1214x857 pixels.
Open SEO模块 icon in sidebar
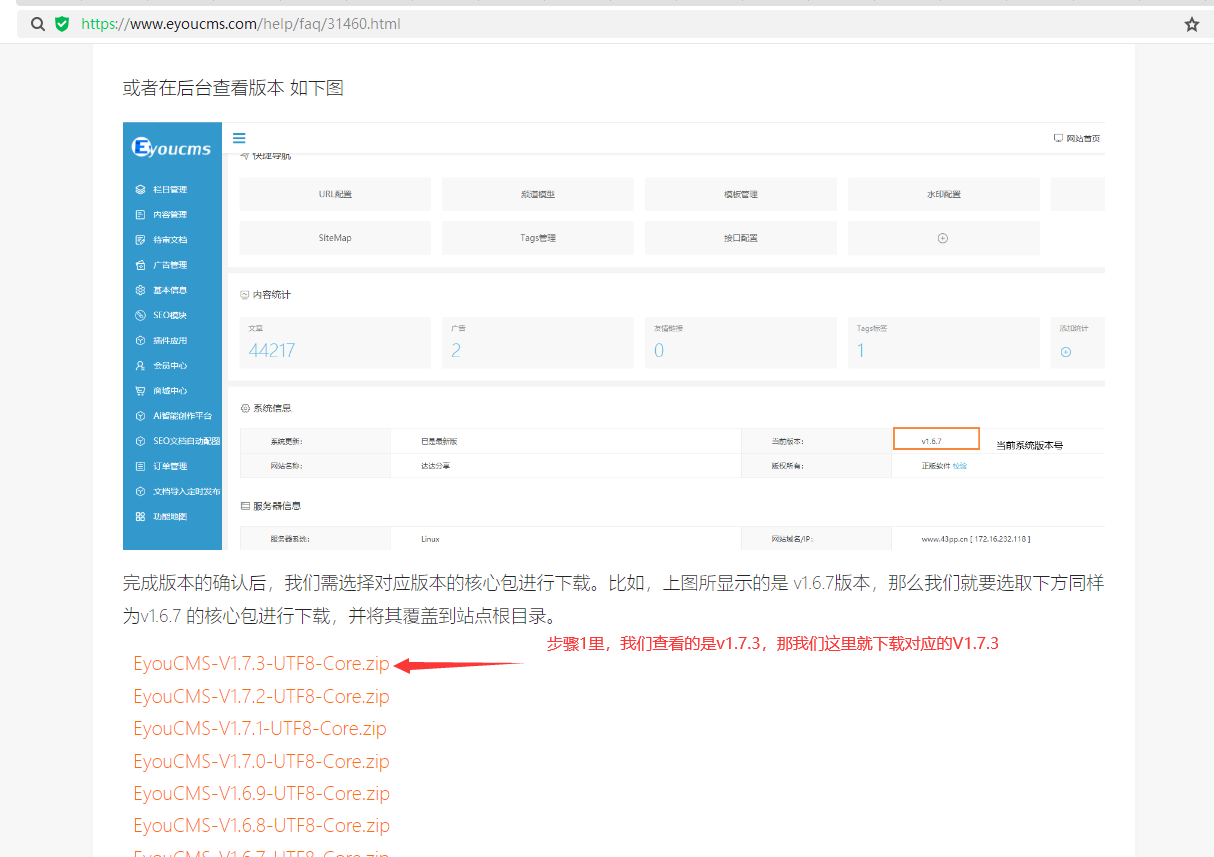[x=141, y=315]
